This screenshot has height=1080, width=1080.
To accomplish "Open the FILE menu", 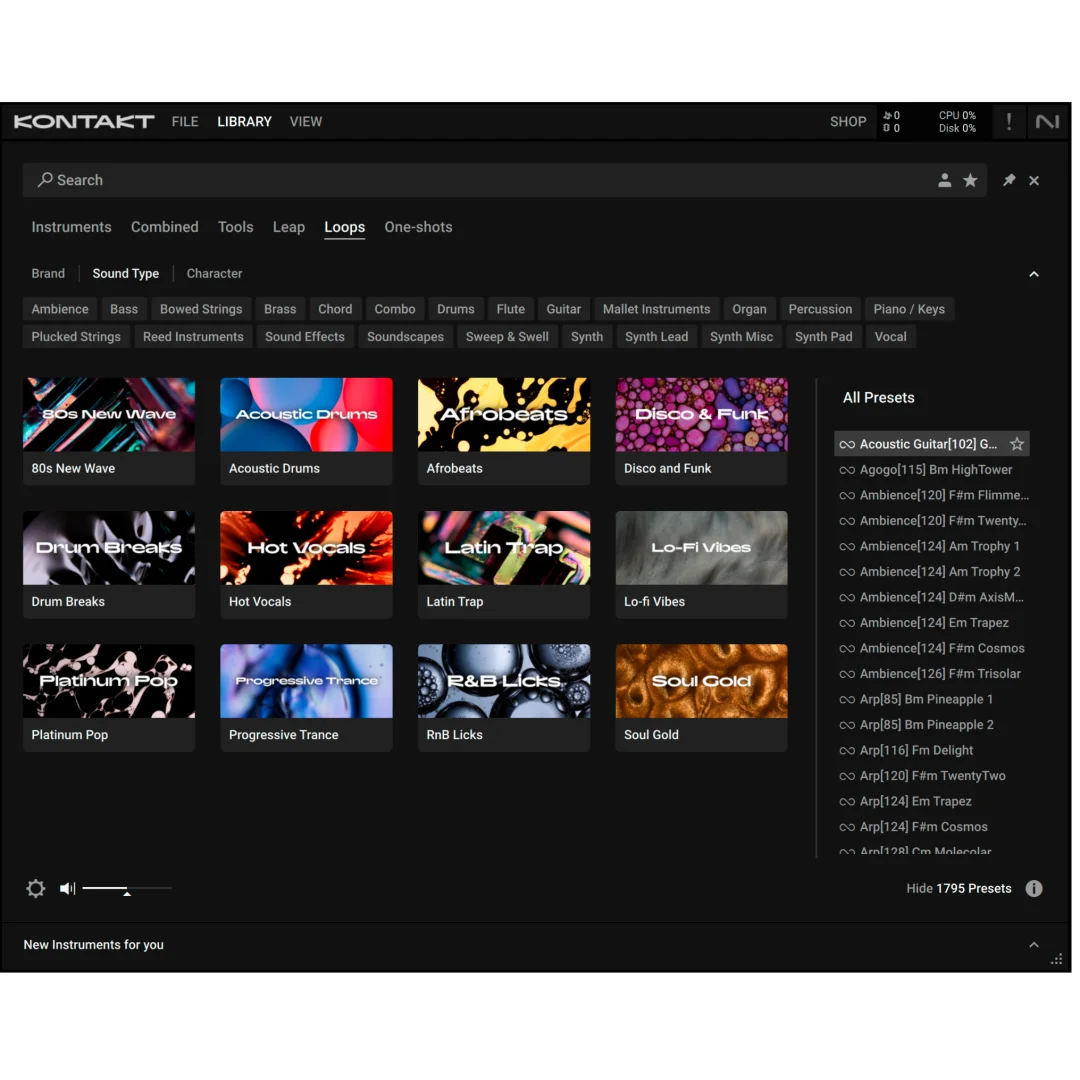I will coord(185,122).
